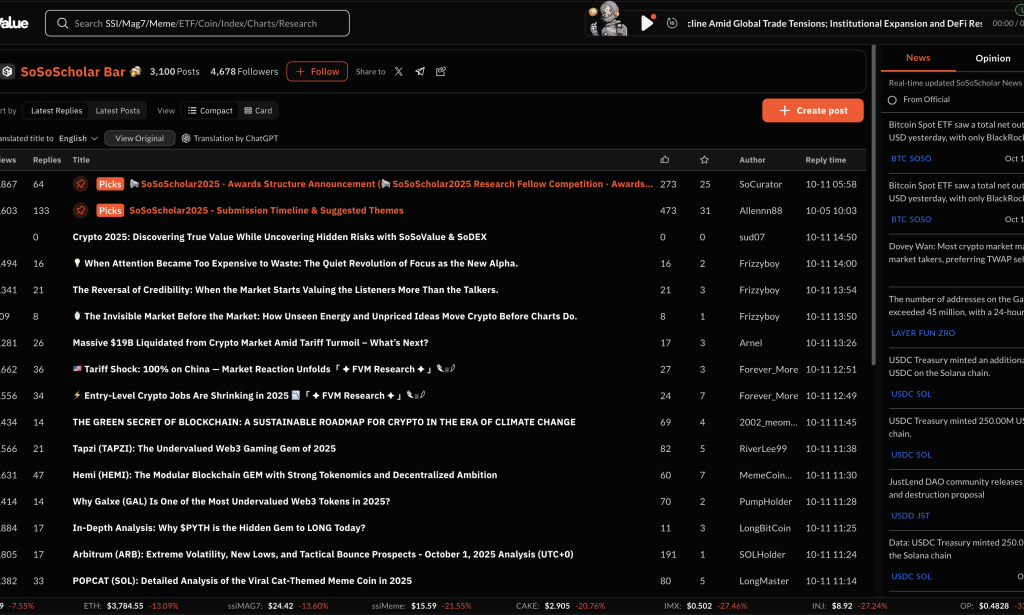Open Submission Timeline & Suggested Themes post

266,210
